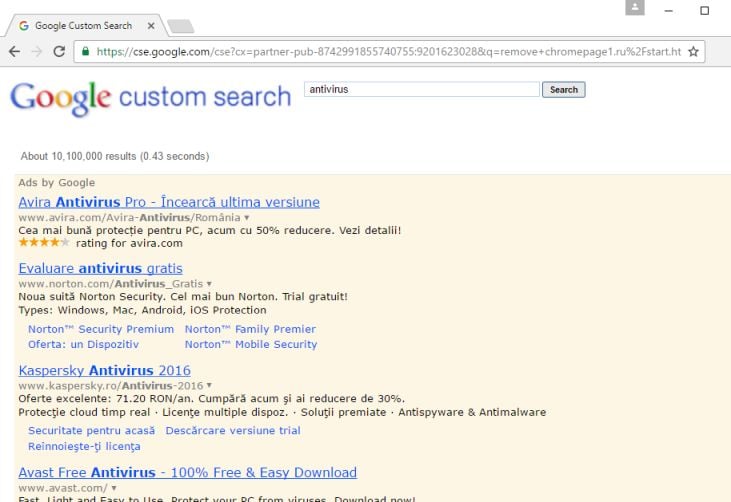Minimize the Chrome window
Image resolution: width=731 pixels, height=502 pixels.
coord(669,10)
